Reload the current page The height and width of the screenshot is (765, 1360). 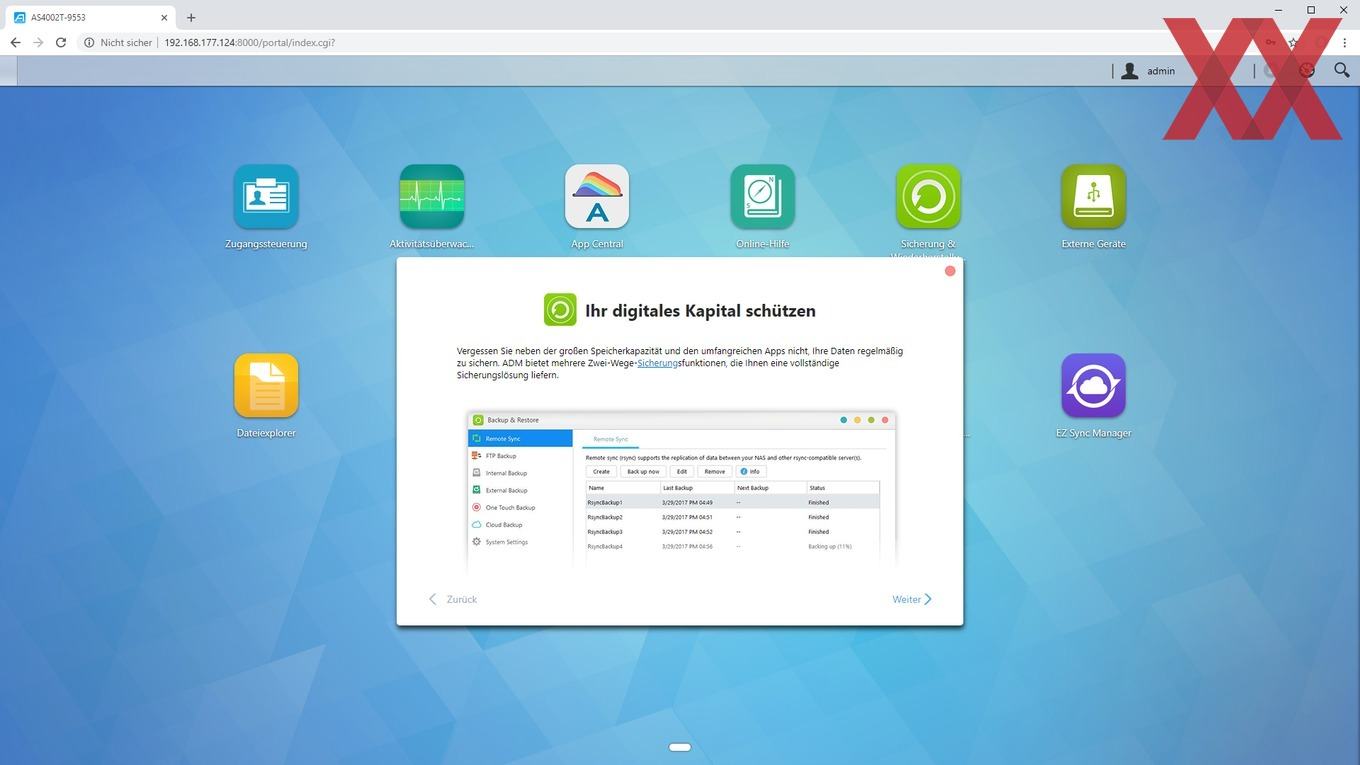coord(61,43)
